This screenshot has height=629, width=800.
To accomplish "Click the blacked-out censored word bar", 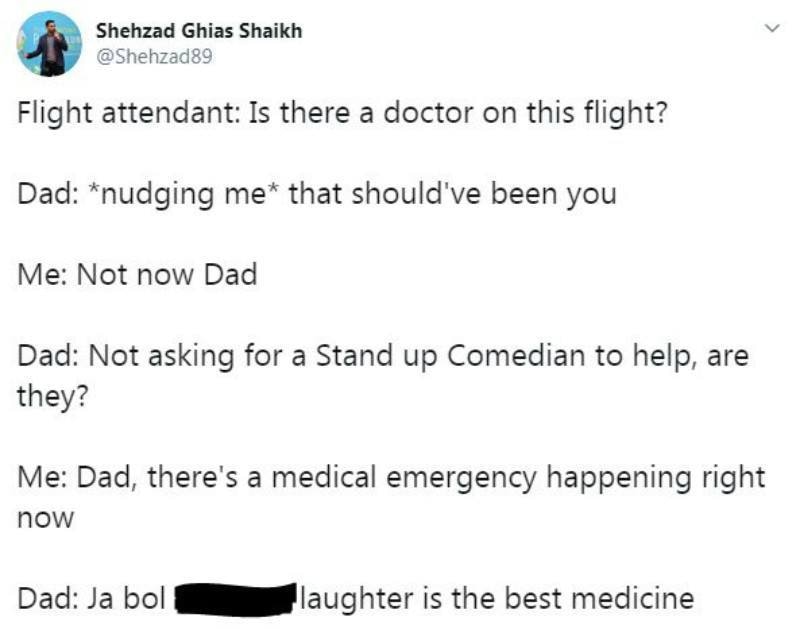I will [x=236, y=599].
